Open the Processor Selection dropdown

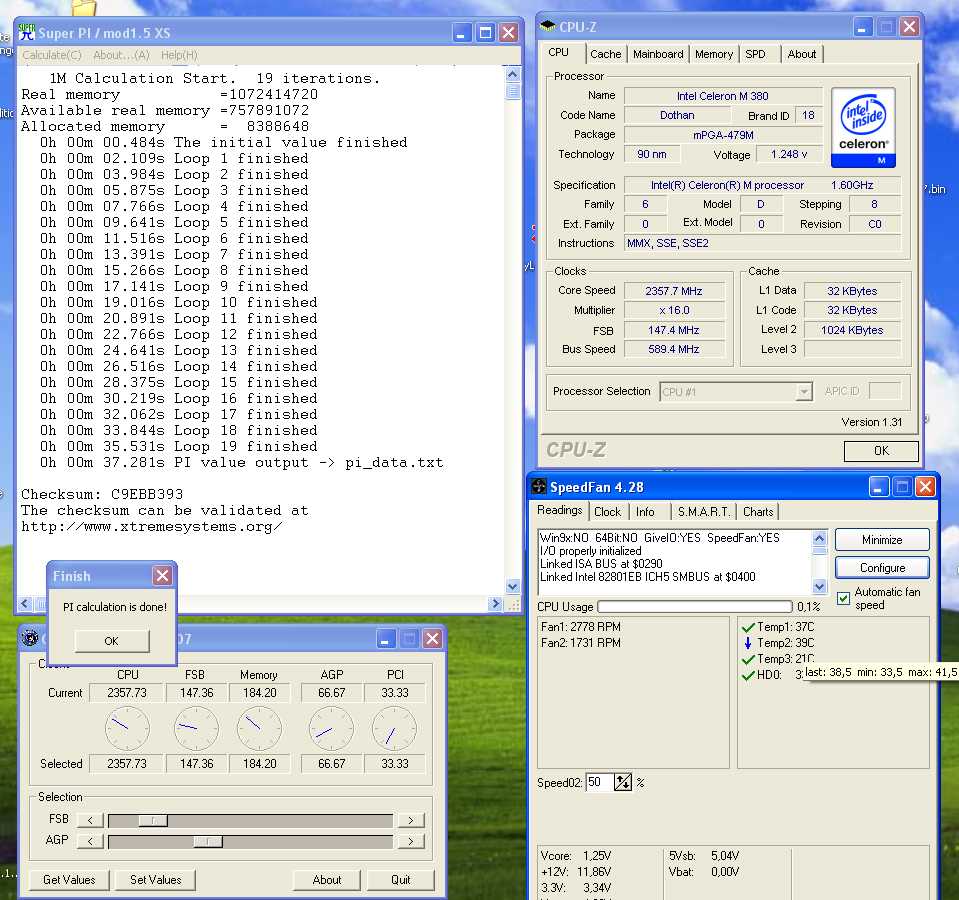(x=803, y=392)
